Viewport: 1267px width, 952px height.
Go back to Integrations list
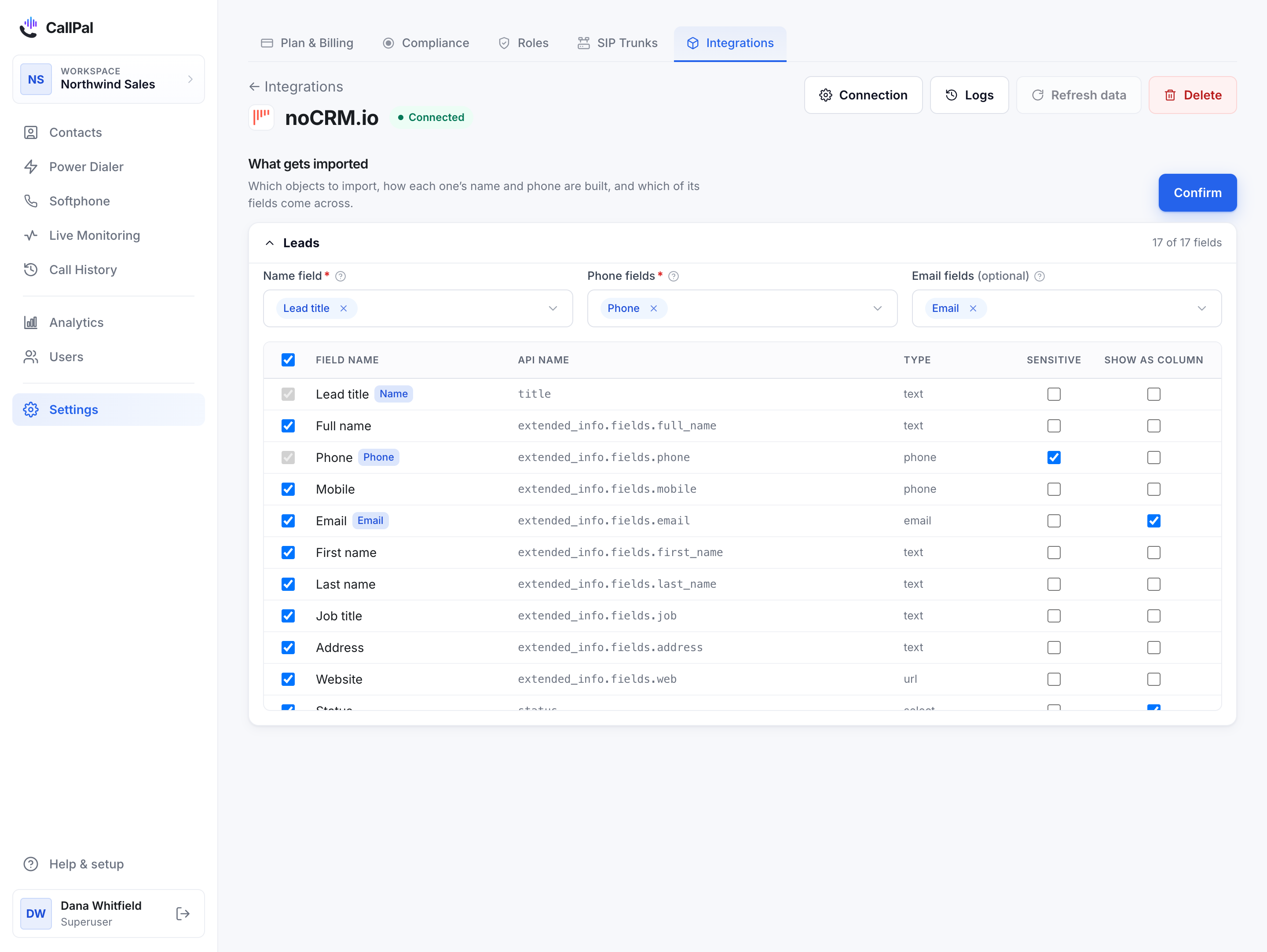(x=296, y=87)
